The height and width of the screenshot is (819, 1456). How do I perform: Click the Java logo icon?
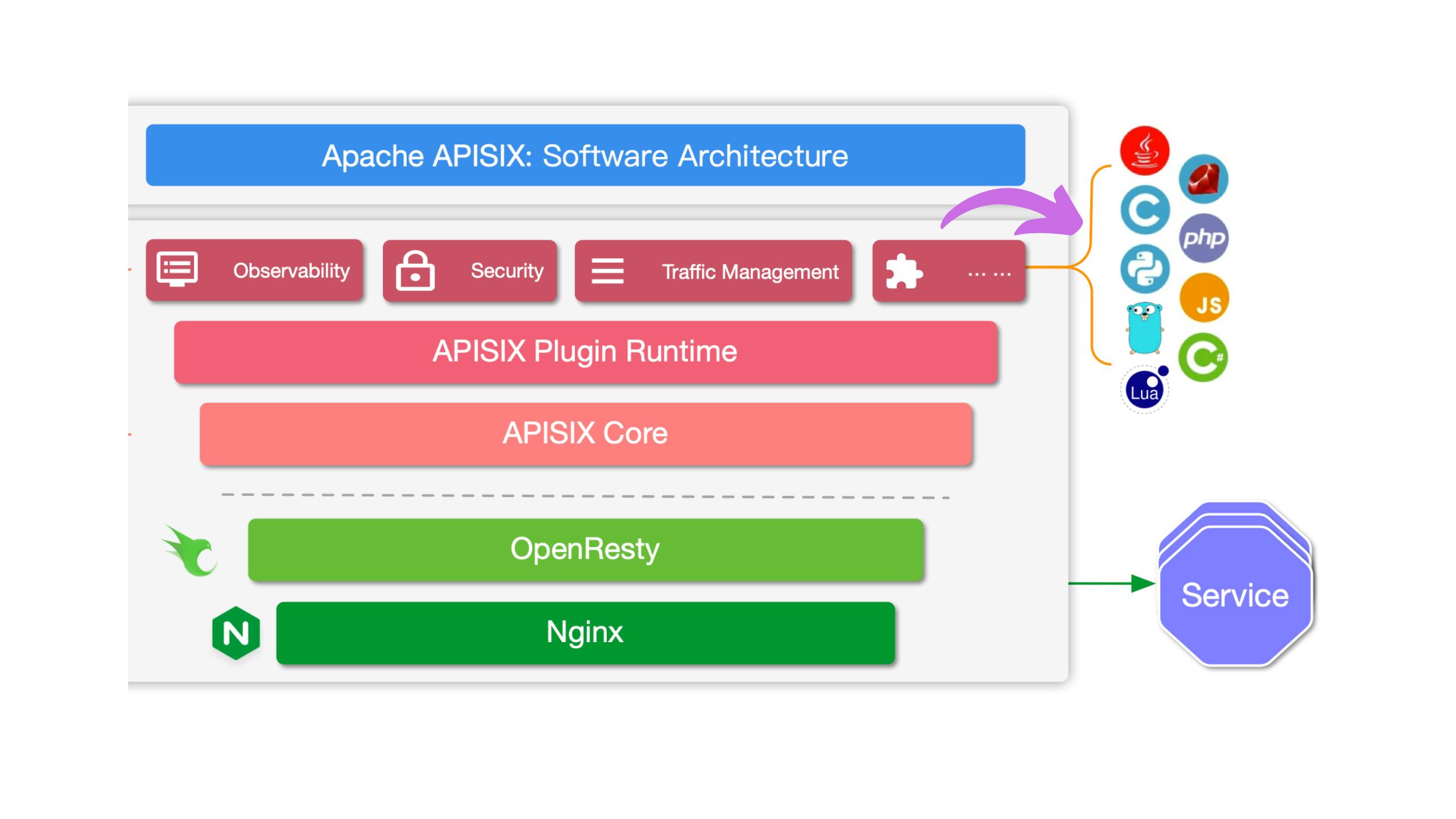coord(1144,151)
